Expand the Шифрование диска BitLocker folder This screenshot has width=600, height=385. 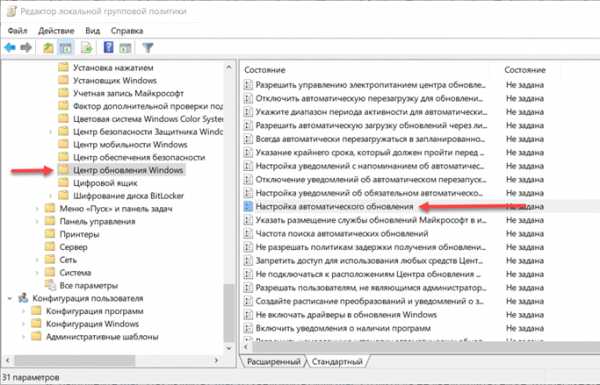point(51,196)
